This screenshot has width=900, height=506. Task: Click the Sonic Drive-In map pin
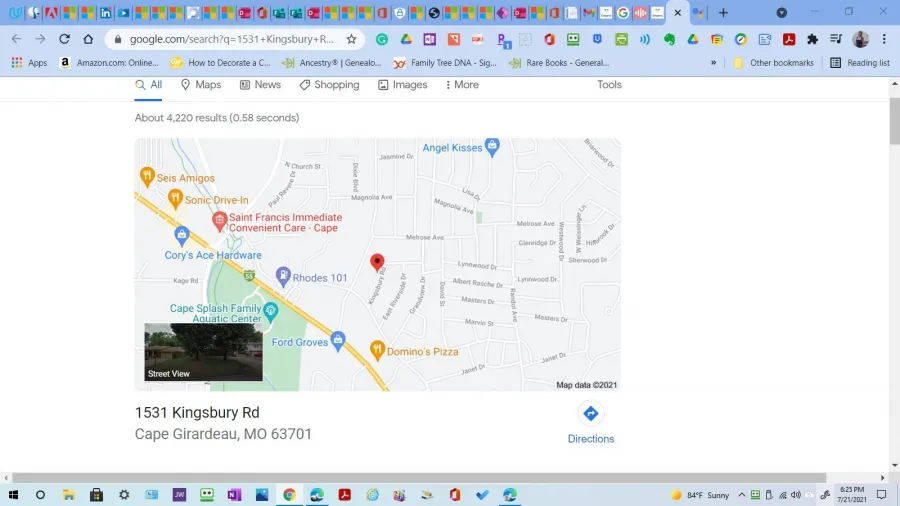(x=175, y=198)
